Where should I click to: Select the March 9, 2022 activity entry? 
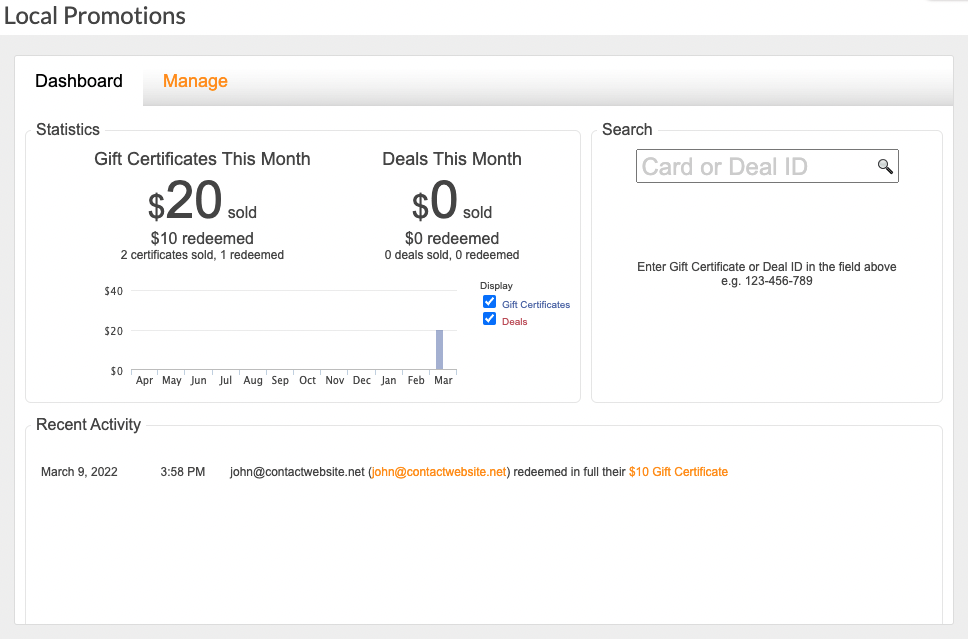[79, 471]
